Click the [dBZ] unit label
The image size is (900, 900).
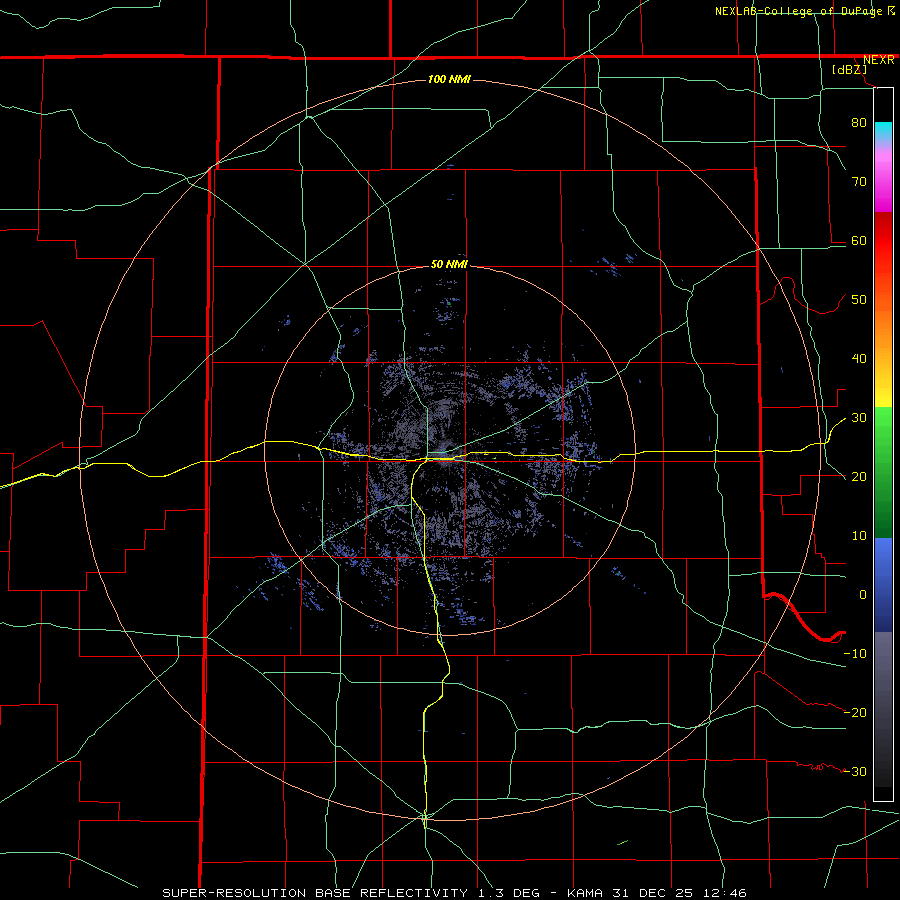coord(849,69)
